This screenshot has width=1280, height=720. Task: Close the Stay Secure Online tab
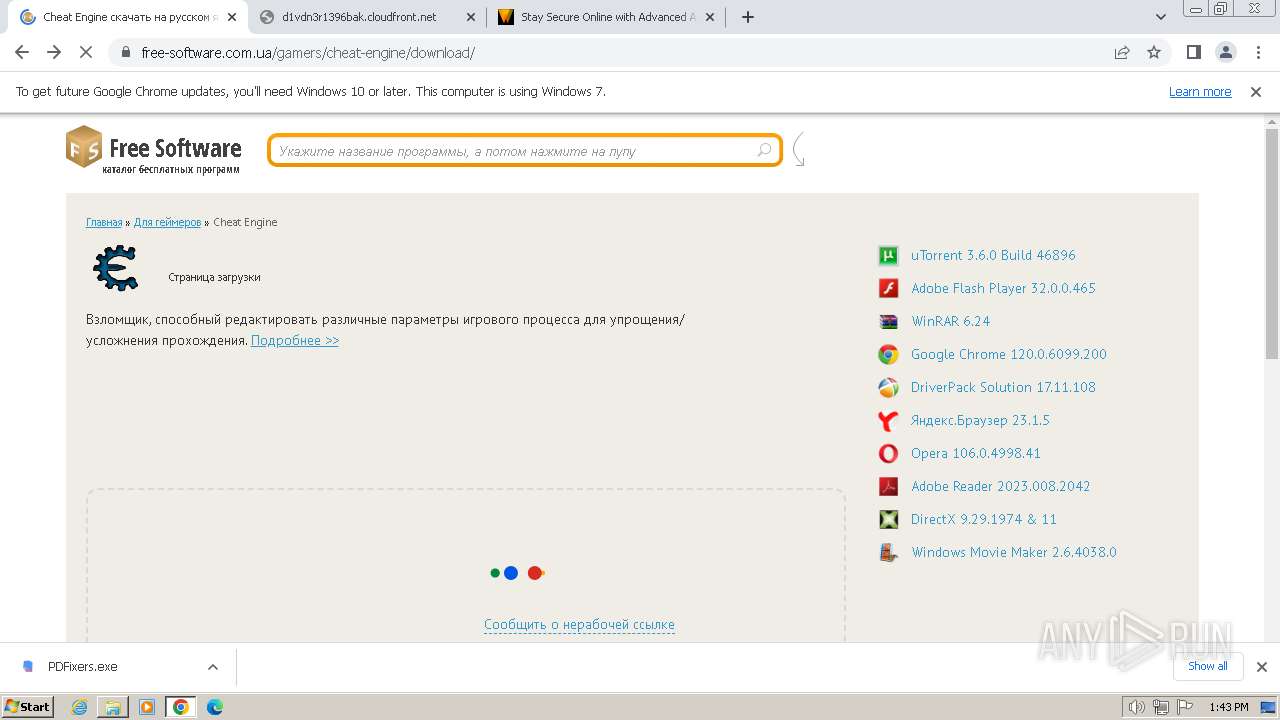710,17
